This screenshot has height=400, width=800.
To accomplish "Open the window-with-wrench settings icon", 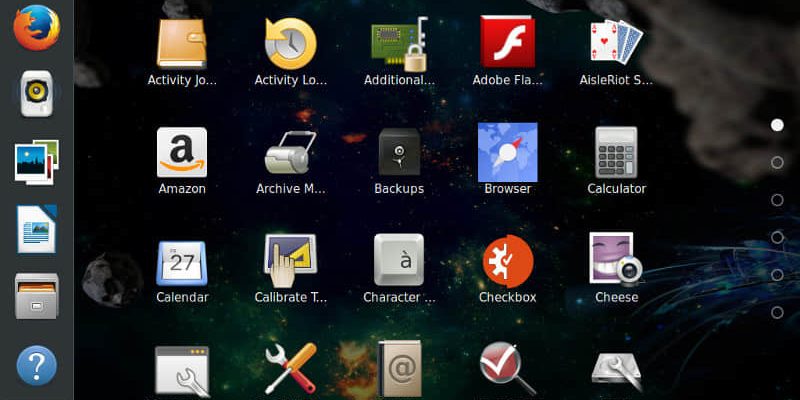I will (x=182, y=372).
